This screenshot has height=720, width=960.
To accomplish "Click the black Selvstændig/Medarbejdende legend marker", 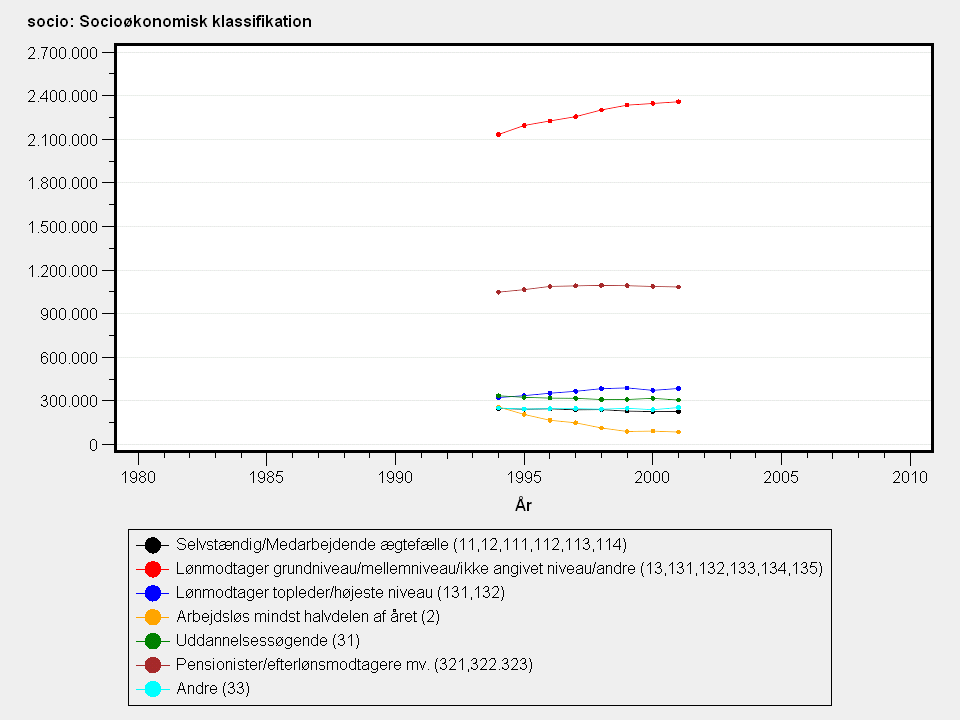I will [152, 545].
